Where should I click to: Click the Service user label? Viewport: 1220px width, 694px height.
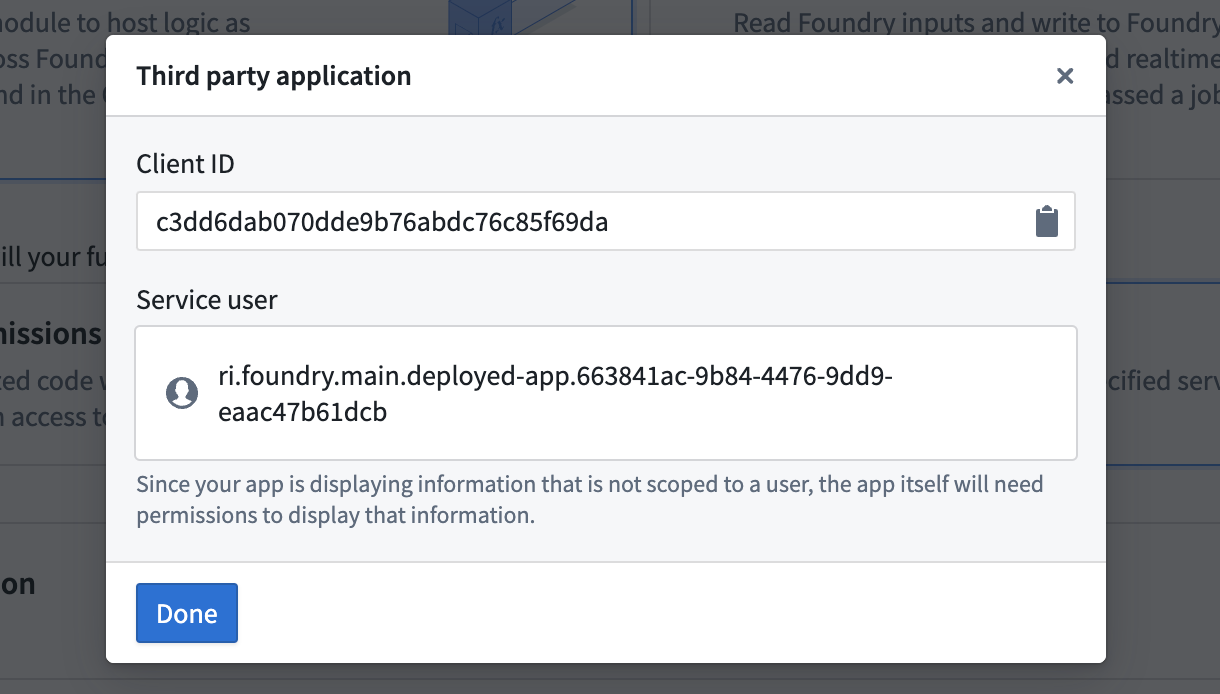coord(206,299)
